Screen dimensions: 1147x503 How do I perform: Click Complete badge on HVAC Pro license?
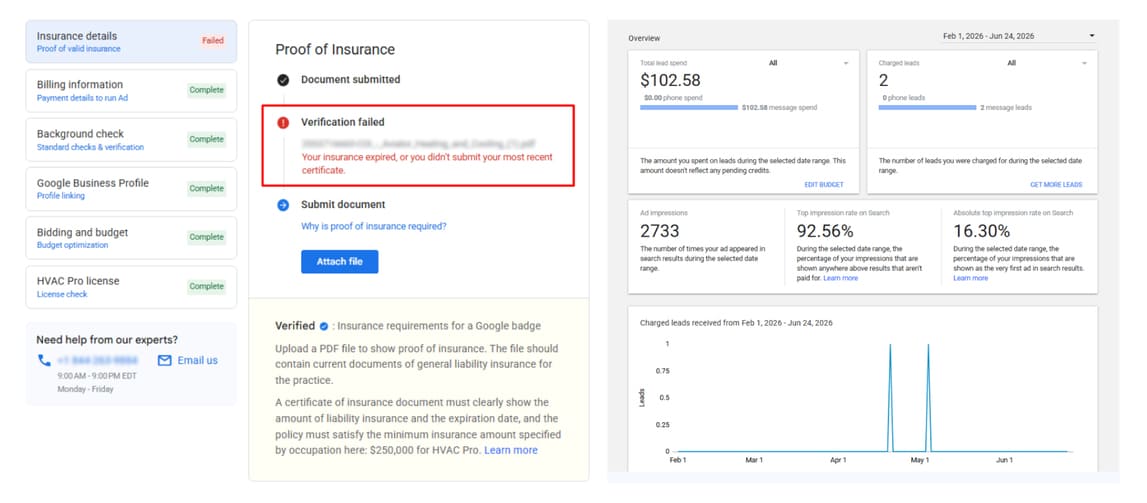coord(207,287)
